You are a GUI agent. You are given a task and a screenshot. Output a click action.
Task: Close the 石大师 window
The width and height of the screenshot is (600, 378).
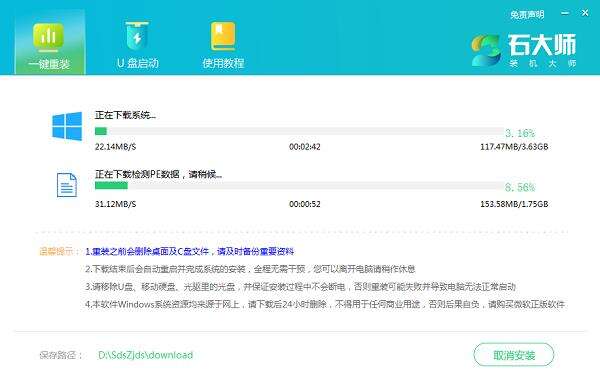(585, 13)
